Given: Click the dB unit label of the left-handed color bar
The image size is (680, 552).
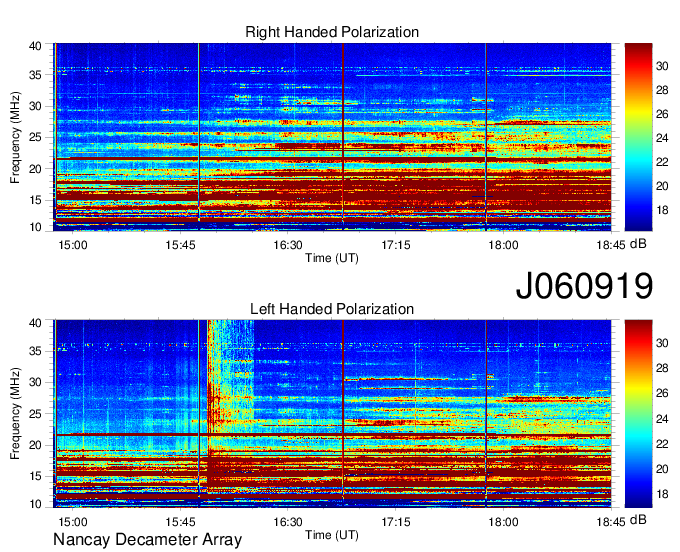Looking at the screenshot, I should tap(638, 520).
